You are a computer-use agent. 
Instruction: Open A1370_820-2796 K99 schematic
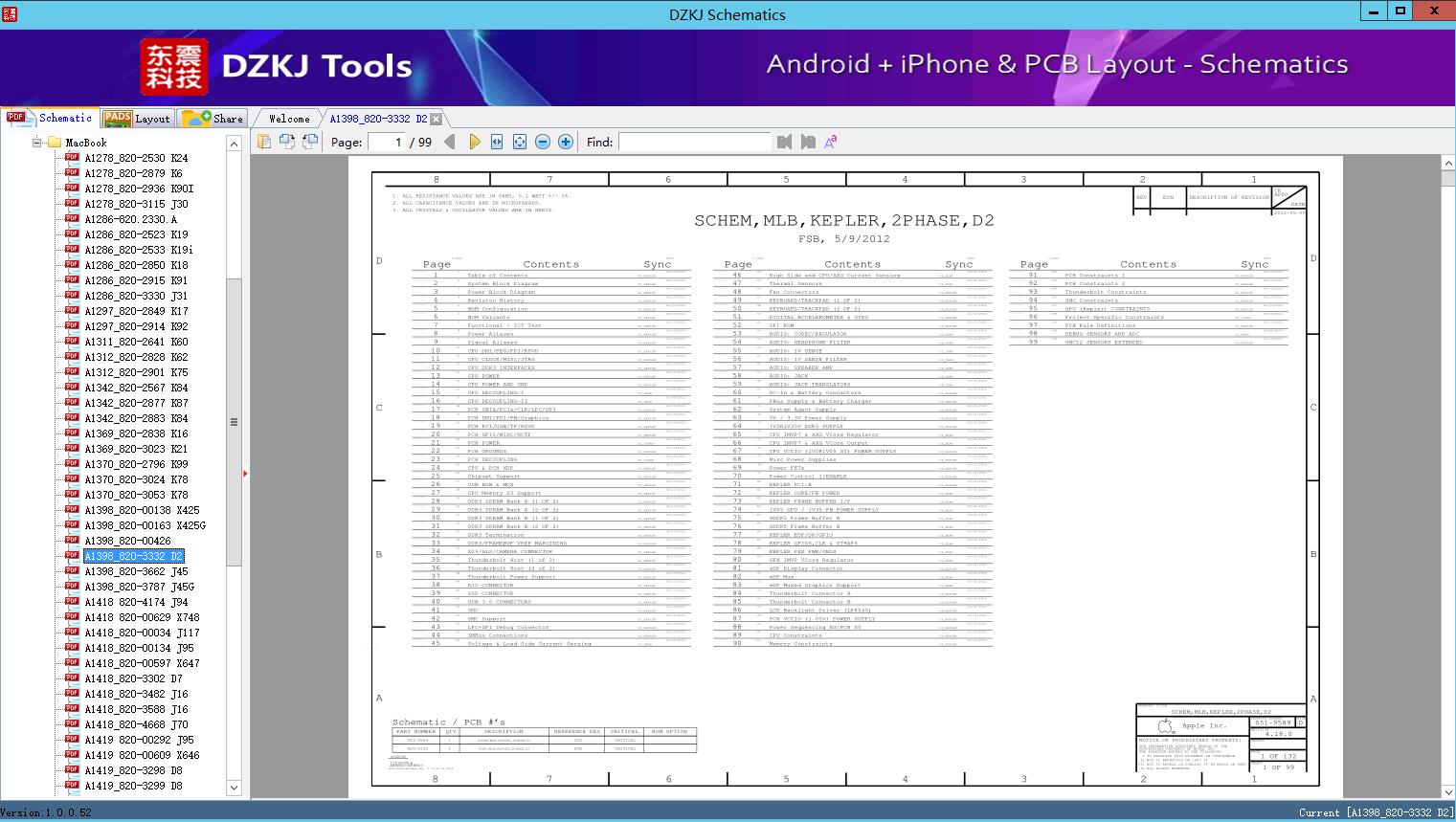click(x=136, y=464)
